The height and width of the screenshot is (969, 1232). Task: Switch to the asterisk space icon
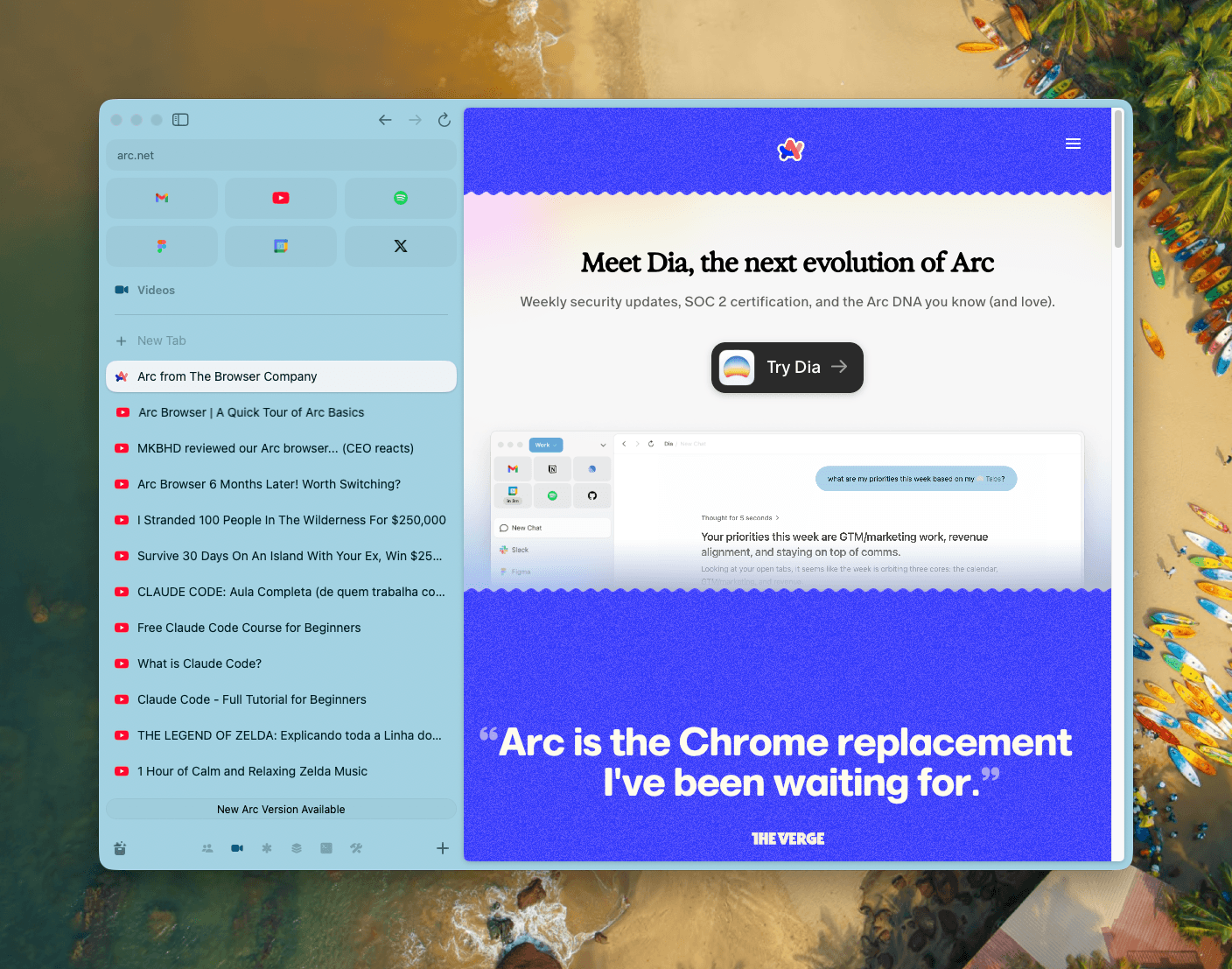[267, 848]
